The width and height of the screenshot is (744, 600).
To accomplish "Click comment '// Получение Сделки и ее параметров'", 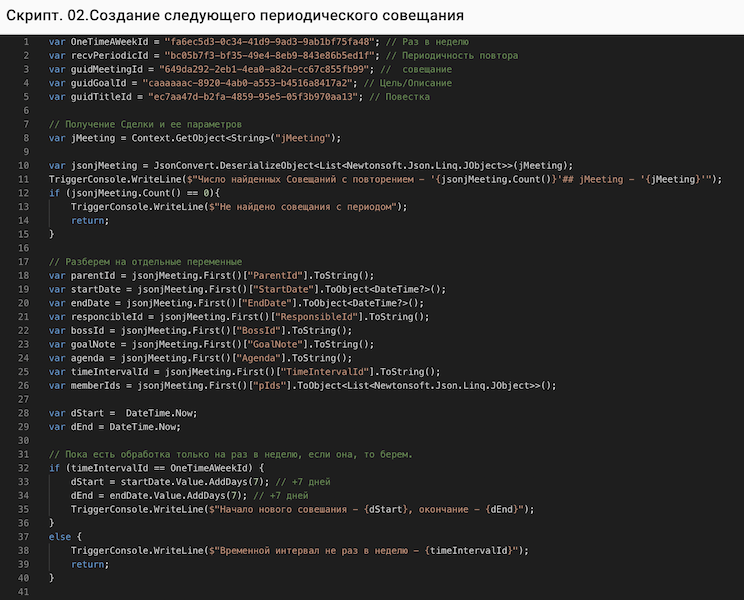I will click(x=145, y=124).
